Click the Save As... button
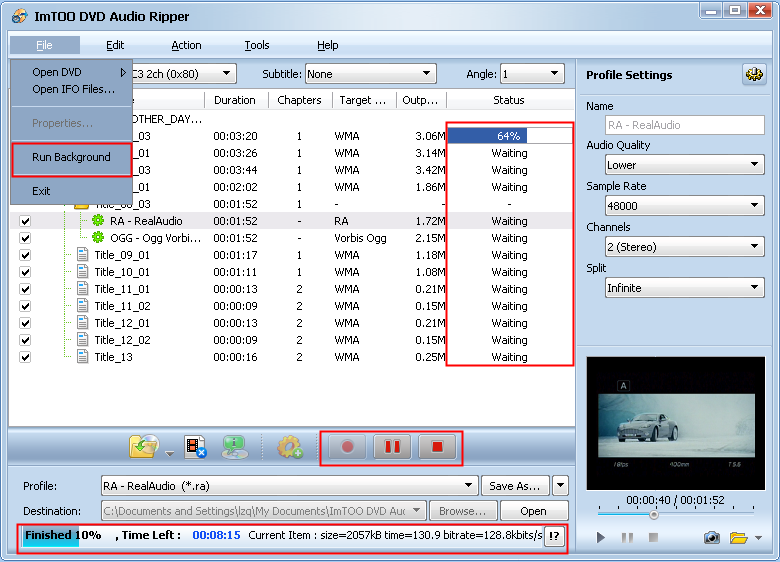Image resolution: width=780 pixels, height=562 pixels. [514, 485]
